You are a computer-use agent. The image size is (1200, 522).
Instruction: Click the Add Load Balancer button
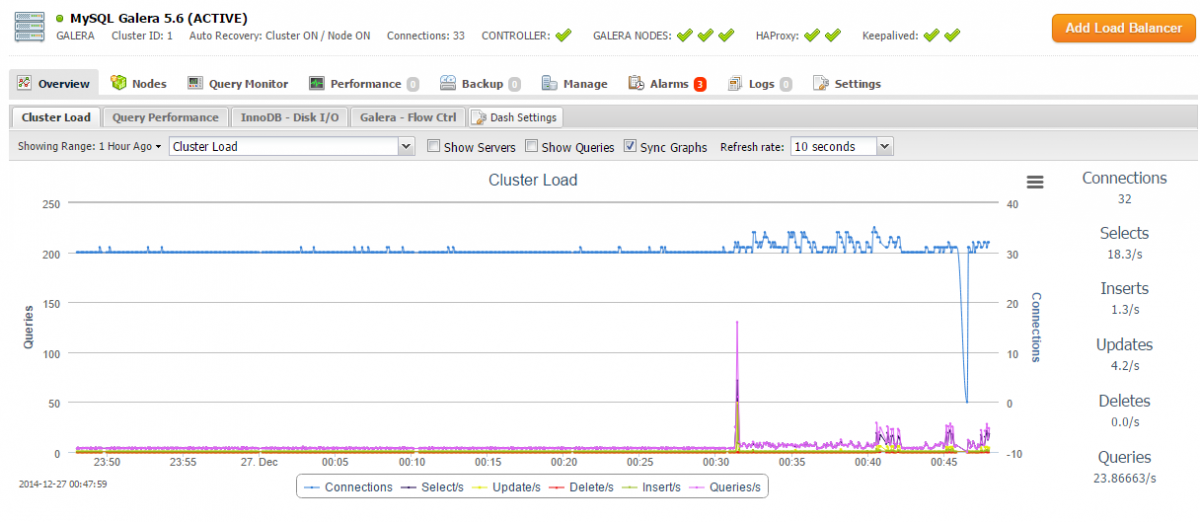[1123, 28]
